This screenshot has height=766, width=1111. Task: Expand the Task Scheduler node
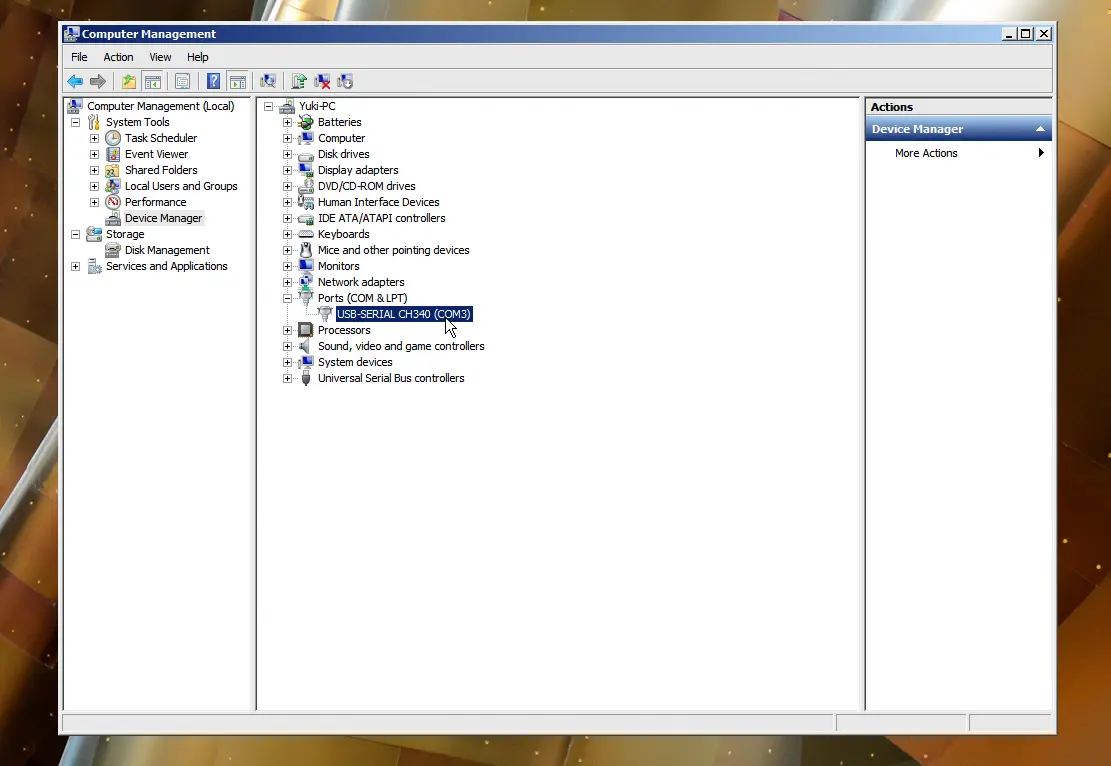click(x=94, y=138)
